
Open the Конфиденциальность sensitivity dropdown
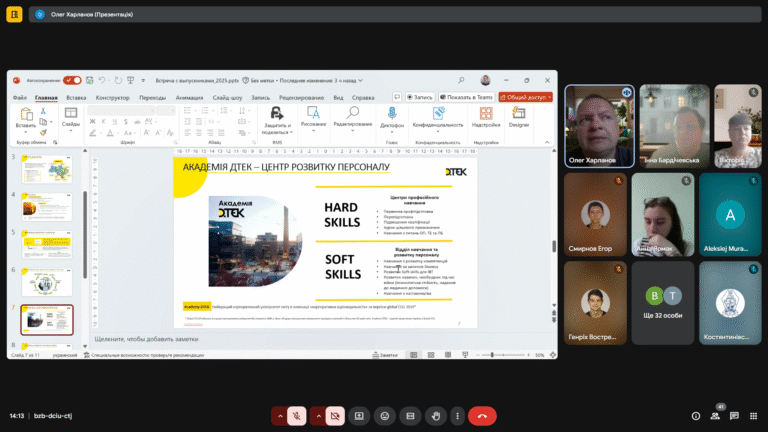pos(438,119)
